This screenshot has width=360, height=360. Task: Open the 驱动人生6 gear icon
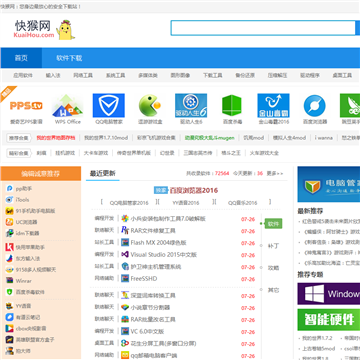click(191, 106)
